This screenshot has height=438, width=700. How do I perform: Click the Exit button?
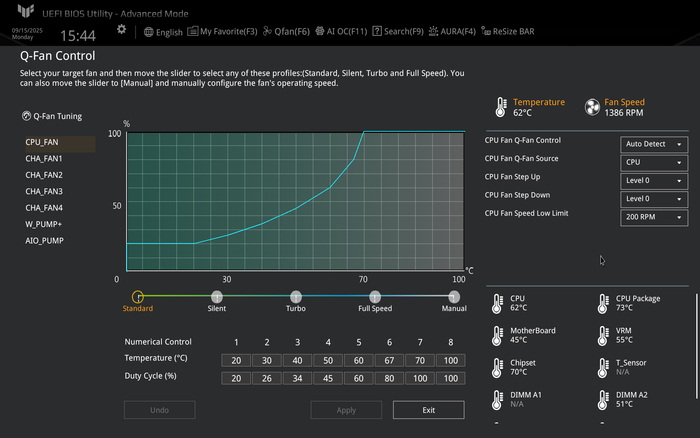click(428, 410)
